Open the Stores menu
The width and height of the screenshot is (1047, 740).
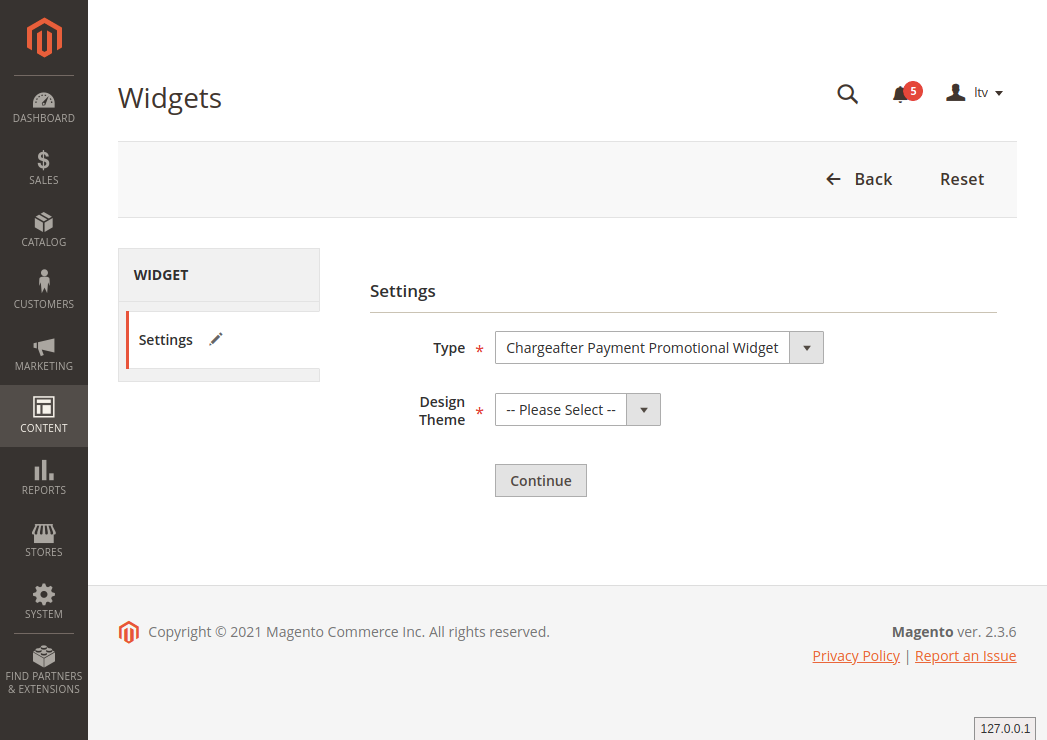pyautogui.click(x=44, y=540)
